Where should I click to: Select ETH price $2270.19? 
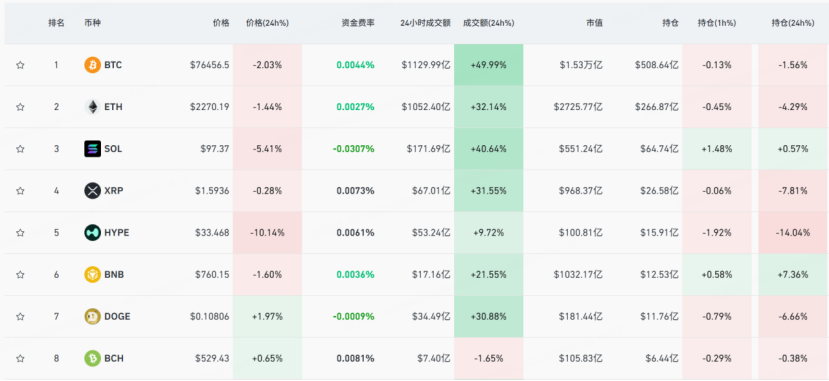click(210, 107)
